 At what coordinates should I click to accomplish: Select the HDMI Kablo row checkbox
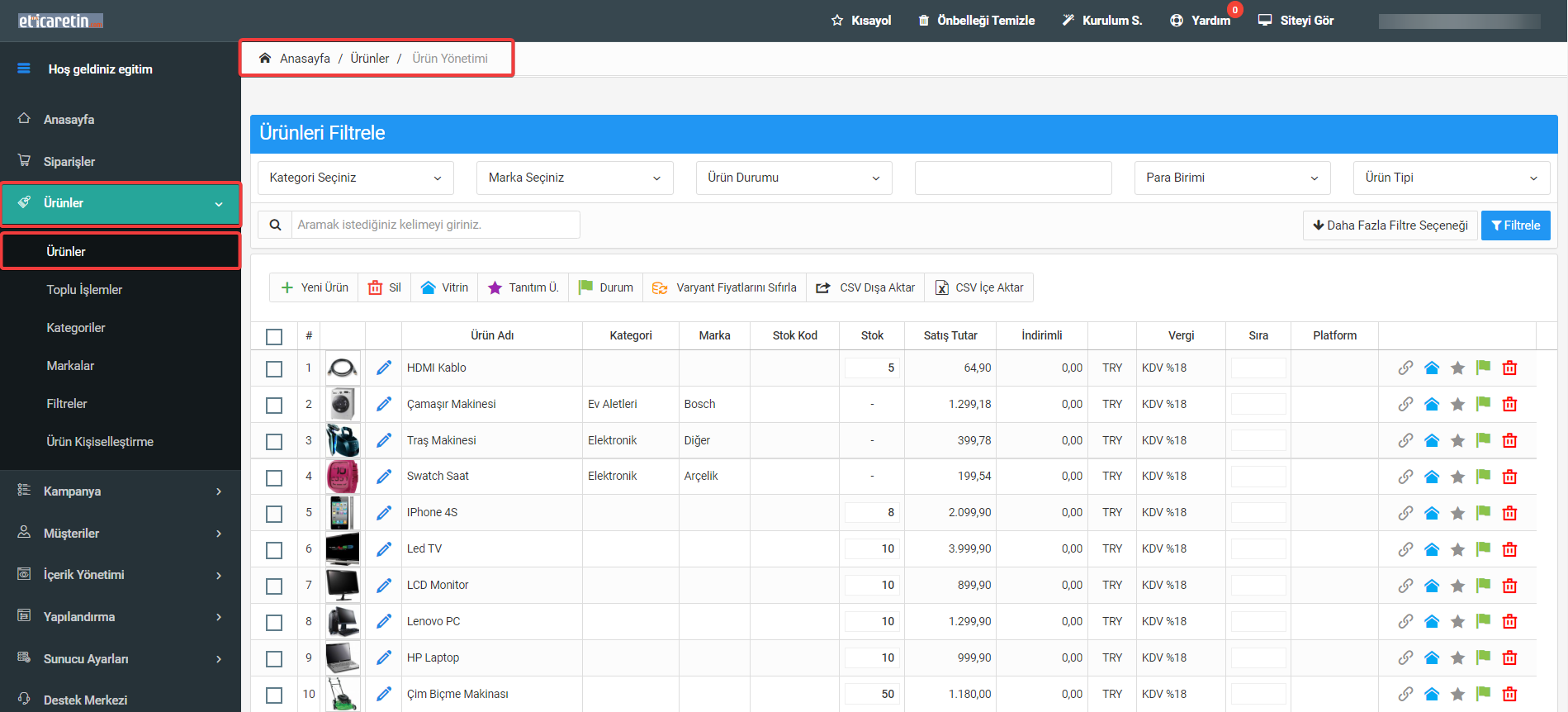[274, 369]
